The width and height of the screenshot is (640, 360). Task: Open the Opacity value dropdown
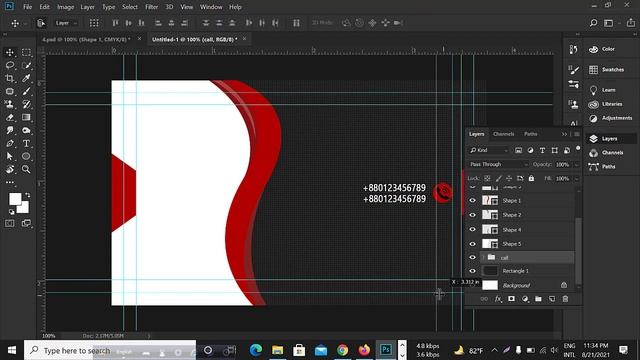(x=577, y=164)
